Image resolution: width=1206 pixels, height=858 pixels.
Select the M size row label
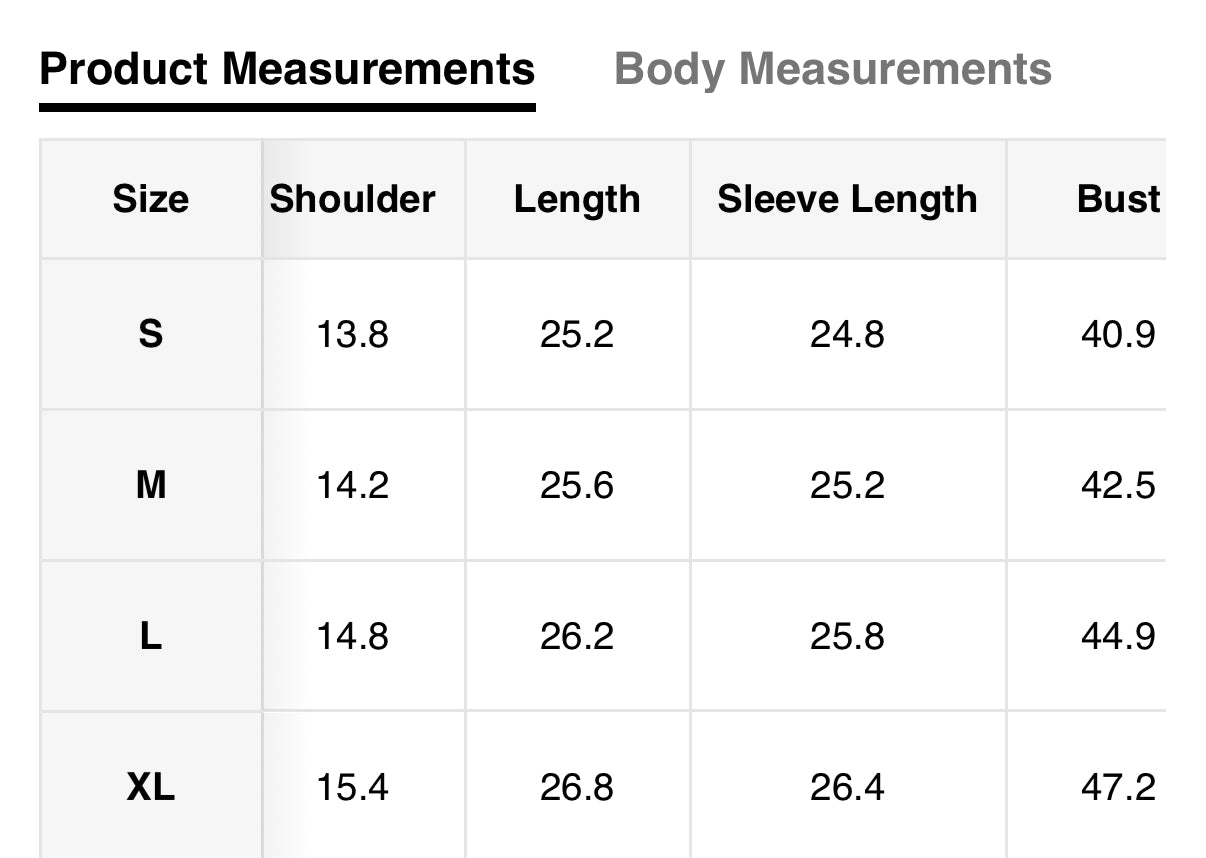(x=150, y=485)
